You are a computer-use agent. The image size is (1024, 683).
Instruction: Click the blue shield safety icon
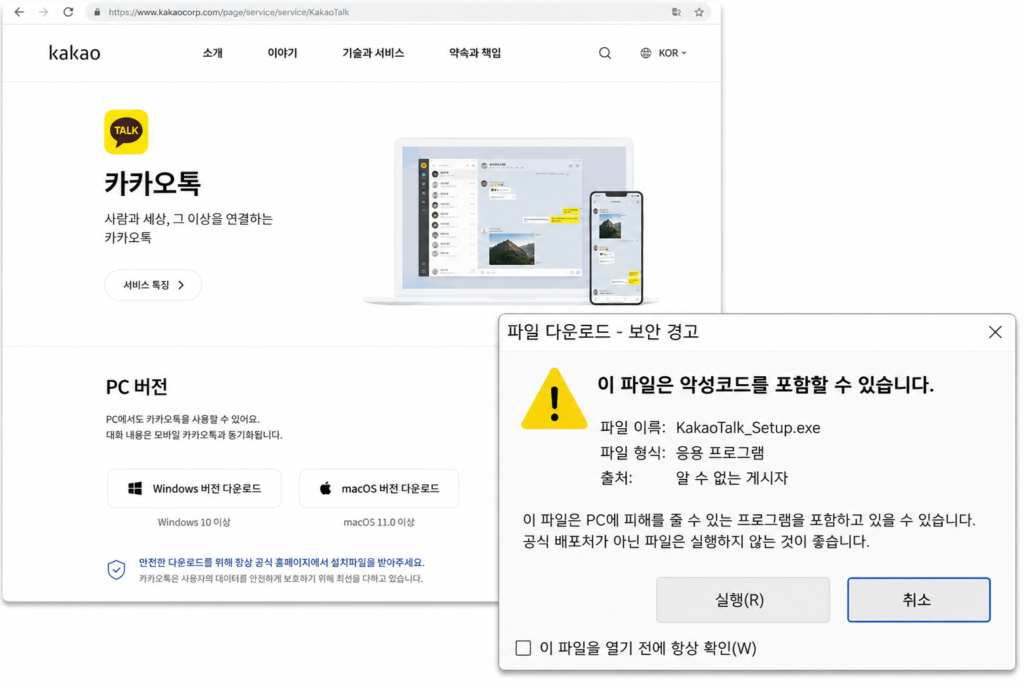click(116, 569)
